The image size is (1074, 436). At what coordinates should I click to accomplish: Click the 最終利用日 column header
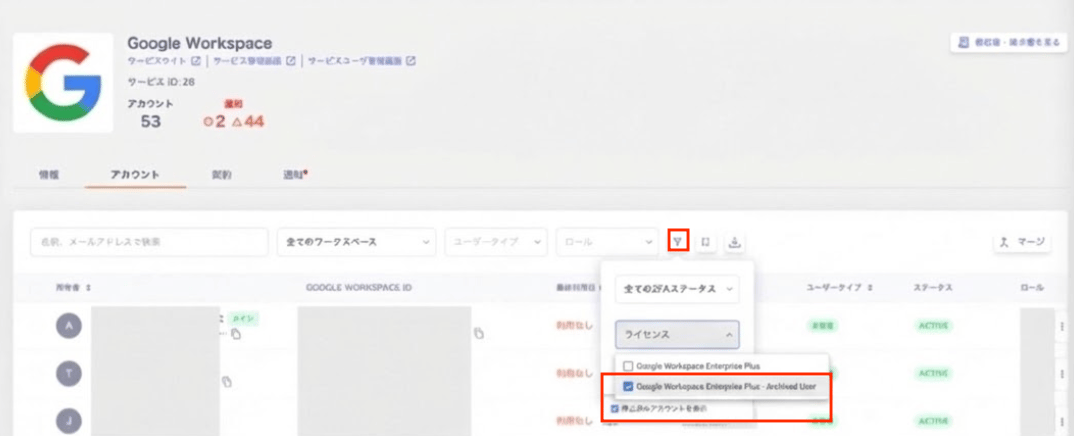point(574,288)
